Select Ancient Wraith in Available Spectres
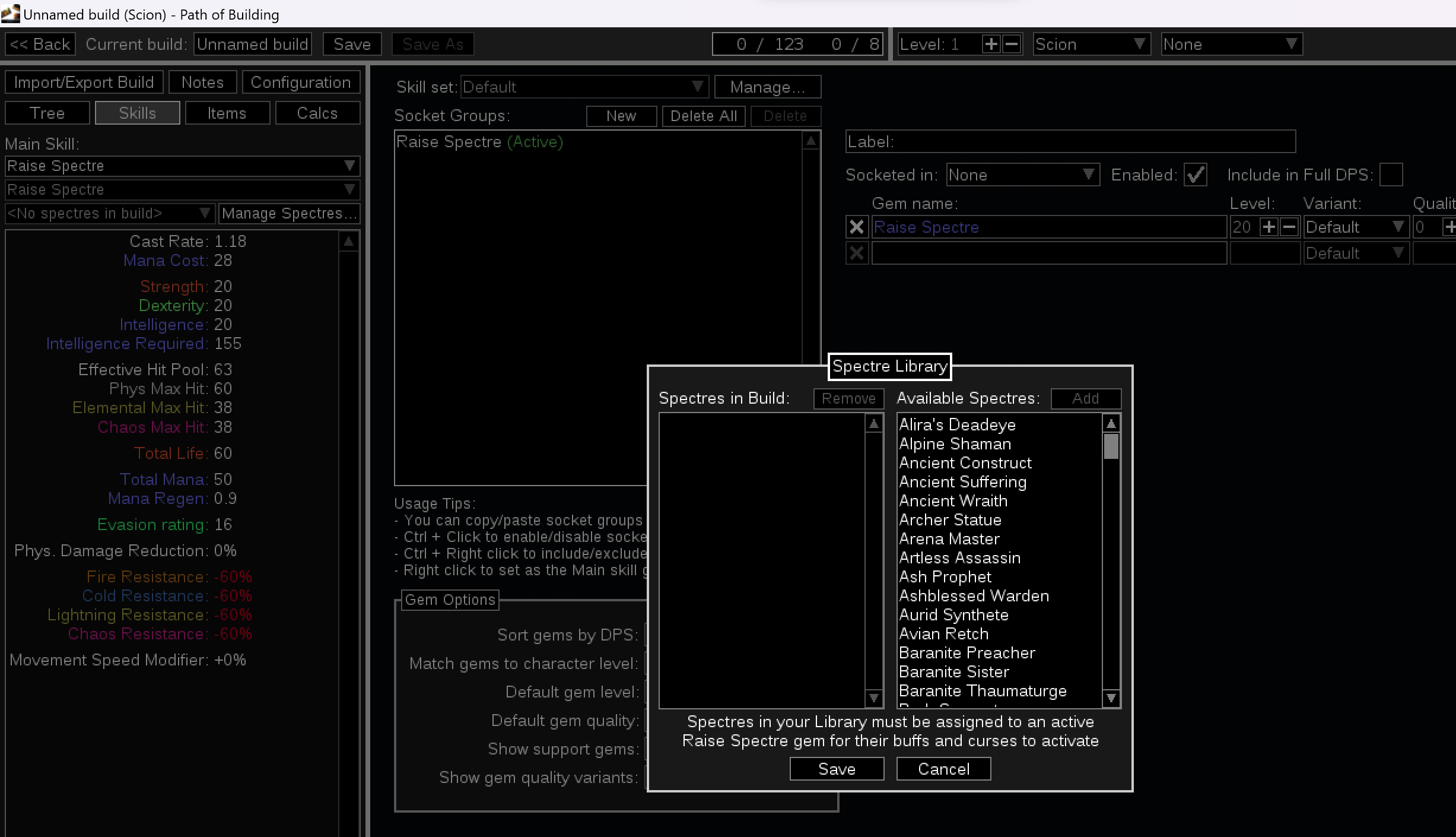 coord(953,500)
